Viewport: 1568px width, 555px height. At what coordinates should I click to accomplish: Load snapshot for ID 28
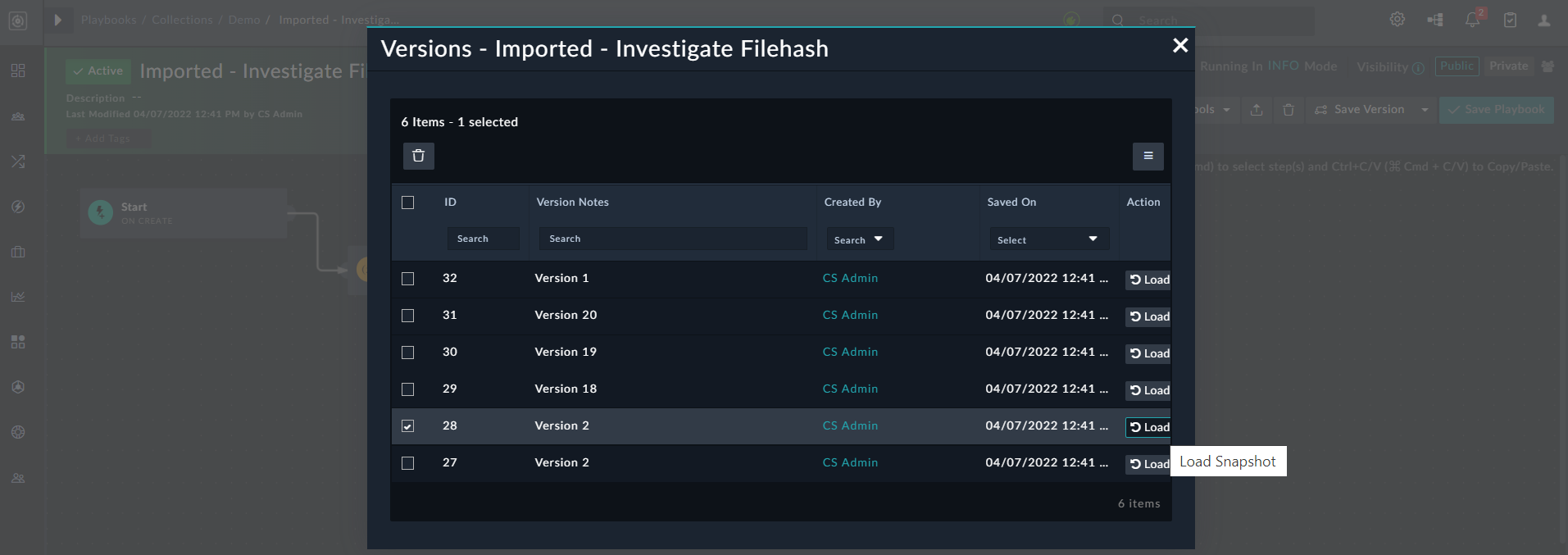click(x=1148, y=427)
